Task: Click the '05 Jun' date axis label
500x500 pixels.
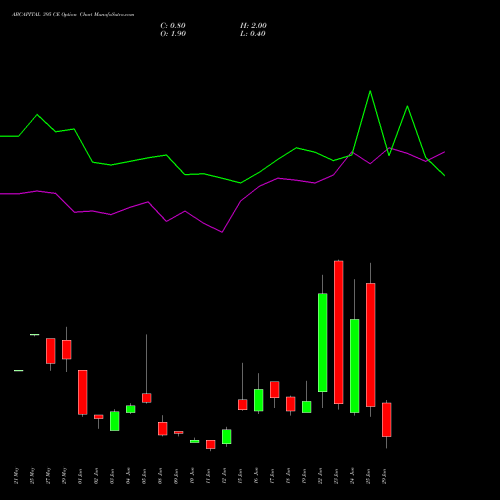Action: coord(144,476)
